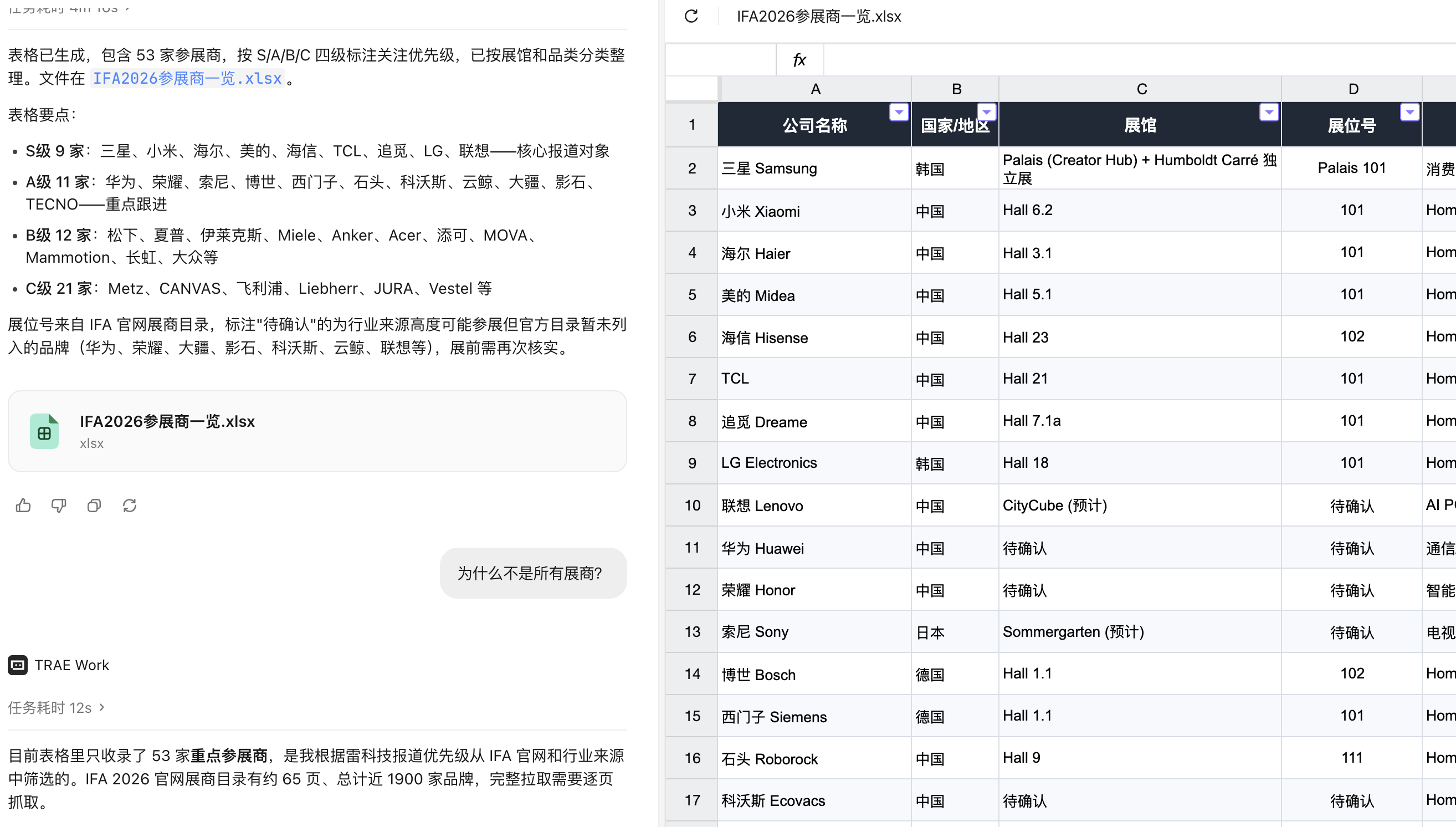Image resolution: width=1456 pixels, height=827 pixels.
Task: Click the 索尼 Sony cell
Action: tap(814, 631)
